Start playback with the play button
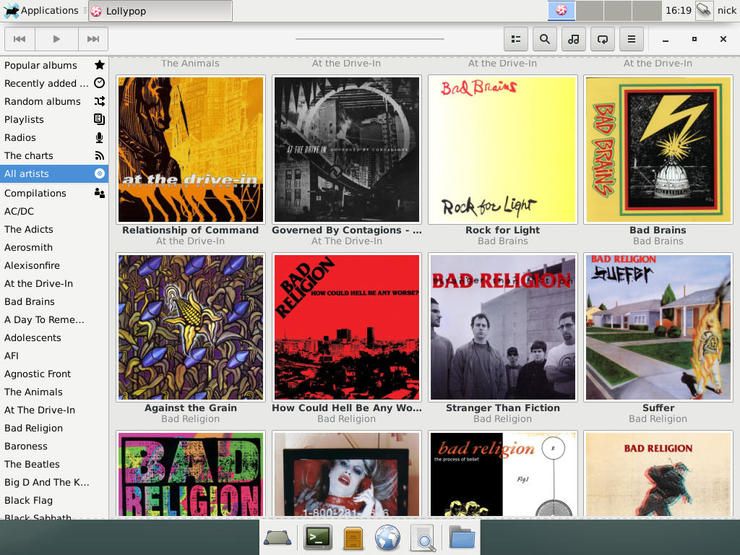740x555 pixels. point(56,39)
